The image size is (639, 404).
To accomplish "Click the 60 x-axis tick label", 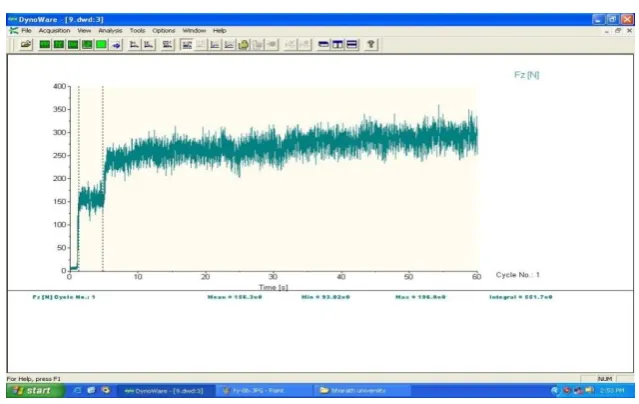I will click(476, 277).
